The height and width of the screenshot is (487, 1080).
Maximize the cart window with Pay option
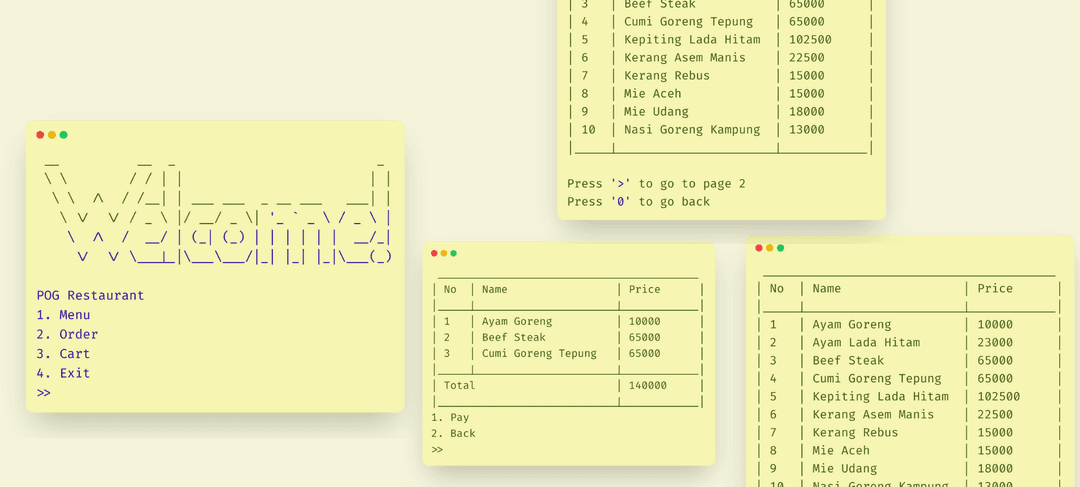453,254
